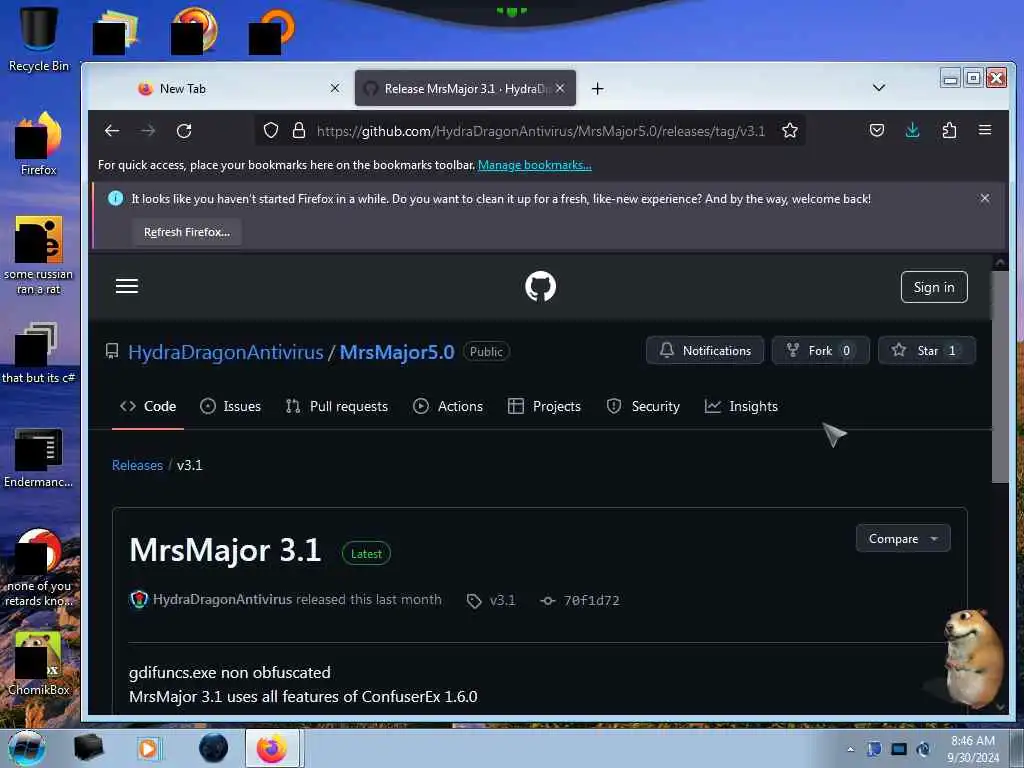
Task: Open the MrsMajor5.0 repository link
Action: pos(397,352)
